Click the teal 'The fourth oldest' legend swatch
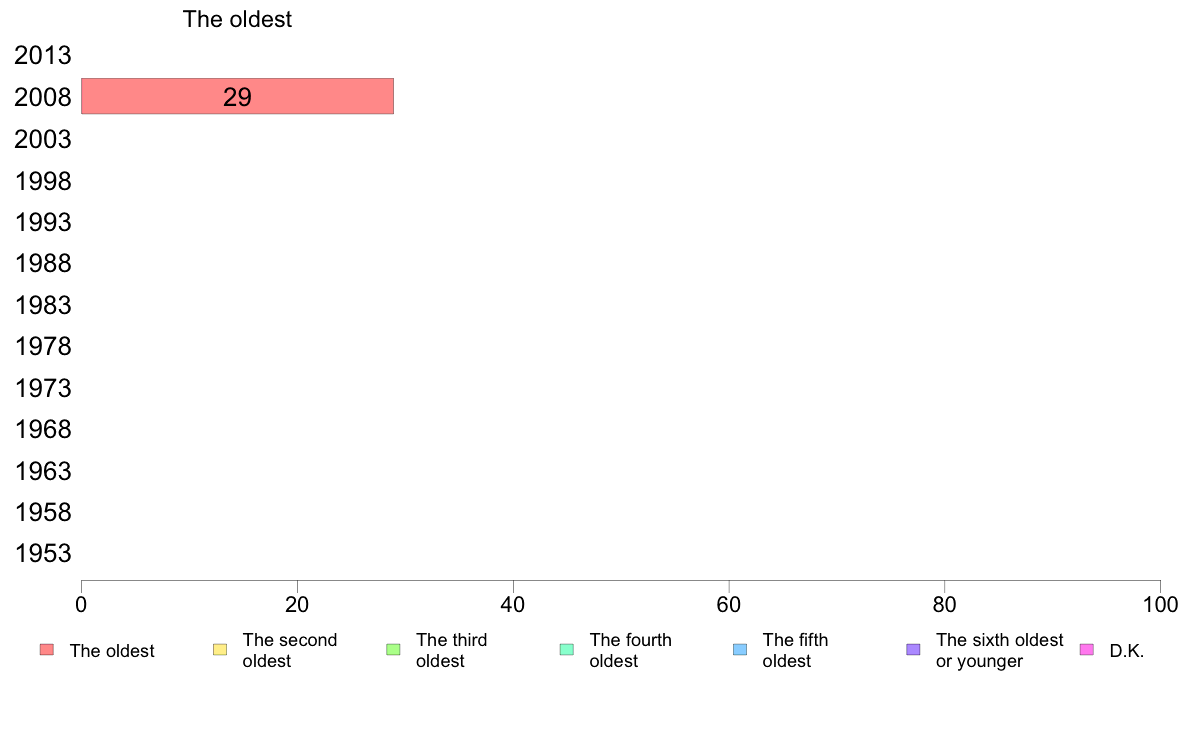1188x736 pixels. coord(567,650)
